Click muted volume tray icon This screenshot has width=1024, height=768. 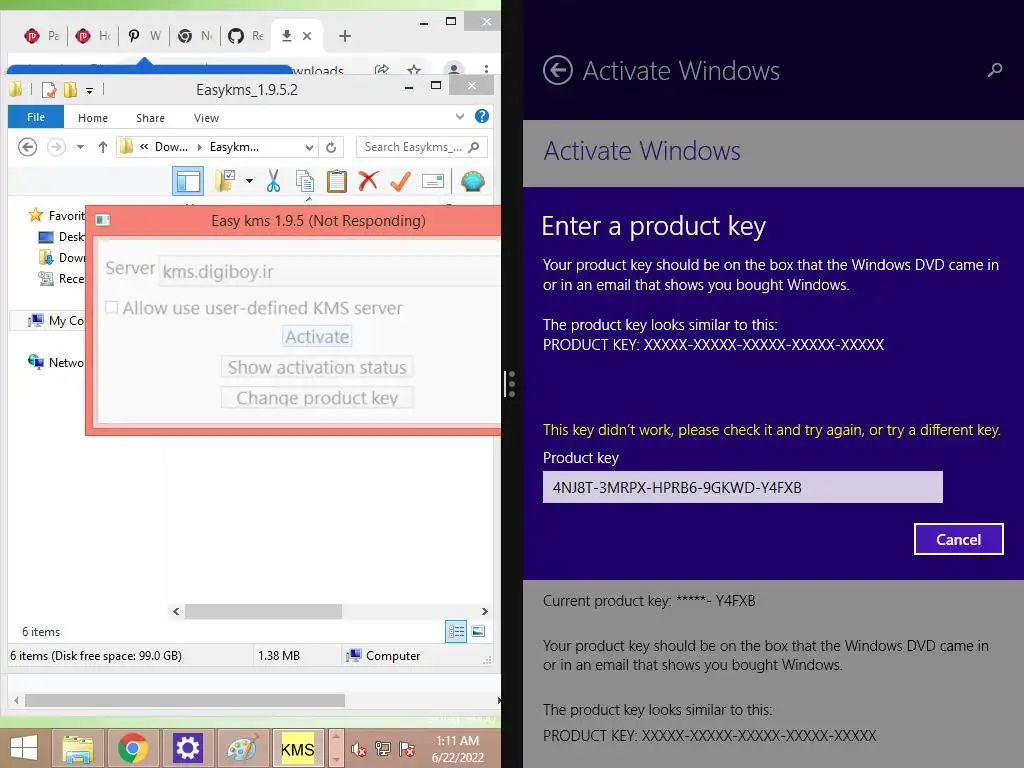pos(359,748)
